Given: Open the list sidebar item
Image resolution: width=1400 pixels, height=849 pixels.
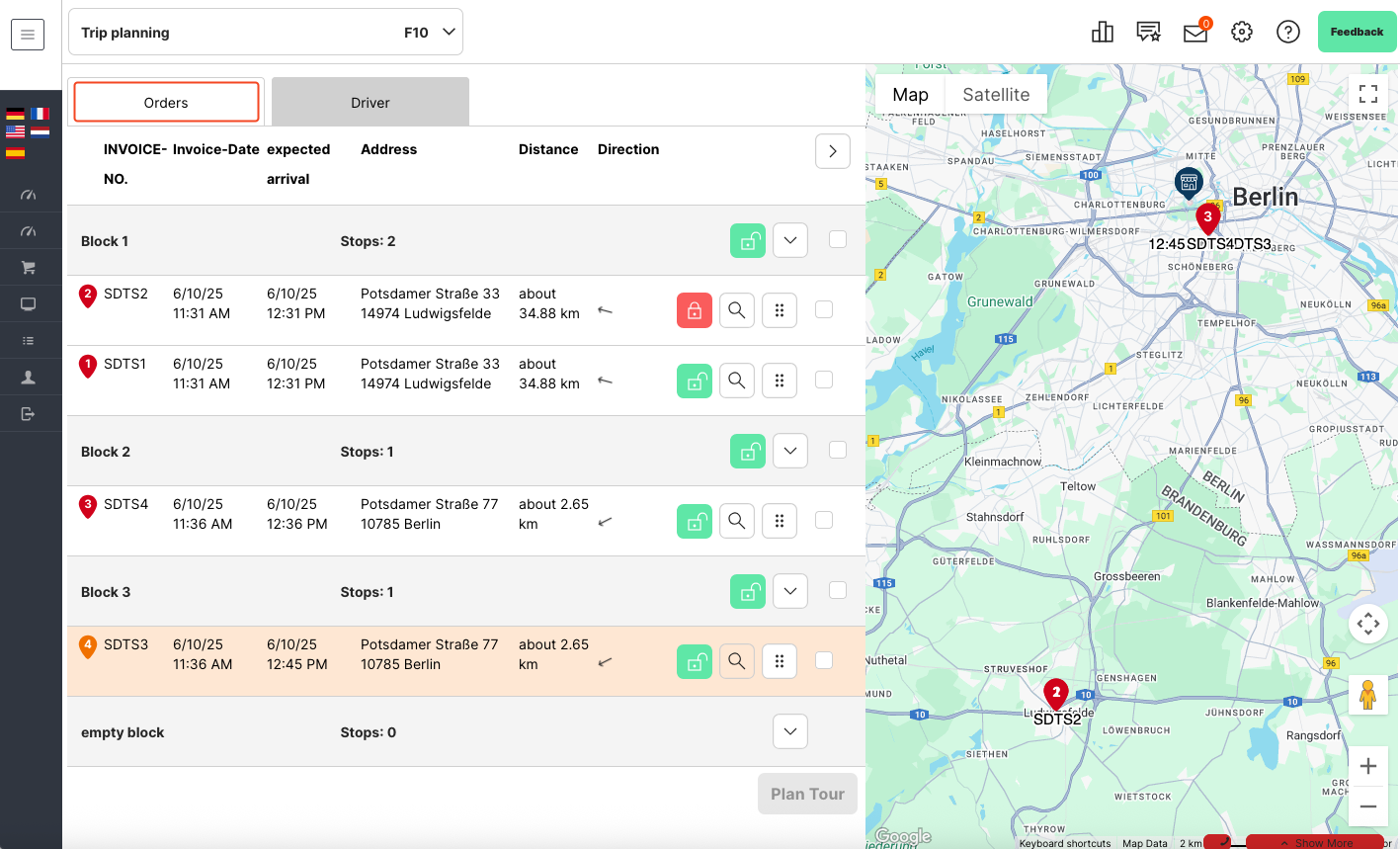Looking at the screenshot, I should tap(28, 340).
